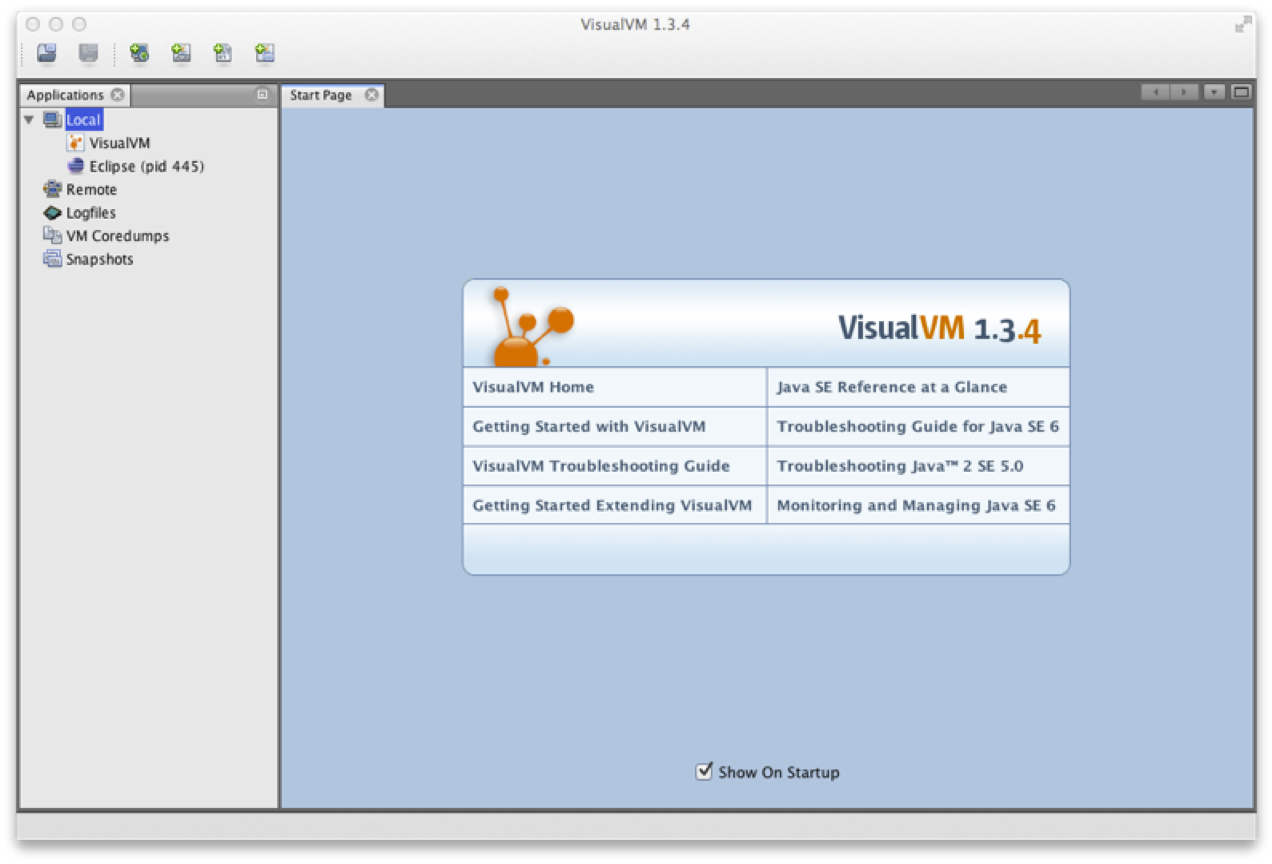Viewport: 1272px width, 864px height.
Task: Open Monitoring and Managing Java SE 6
Action: (916, 505)
